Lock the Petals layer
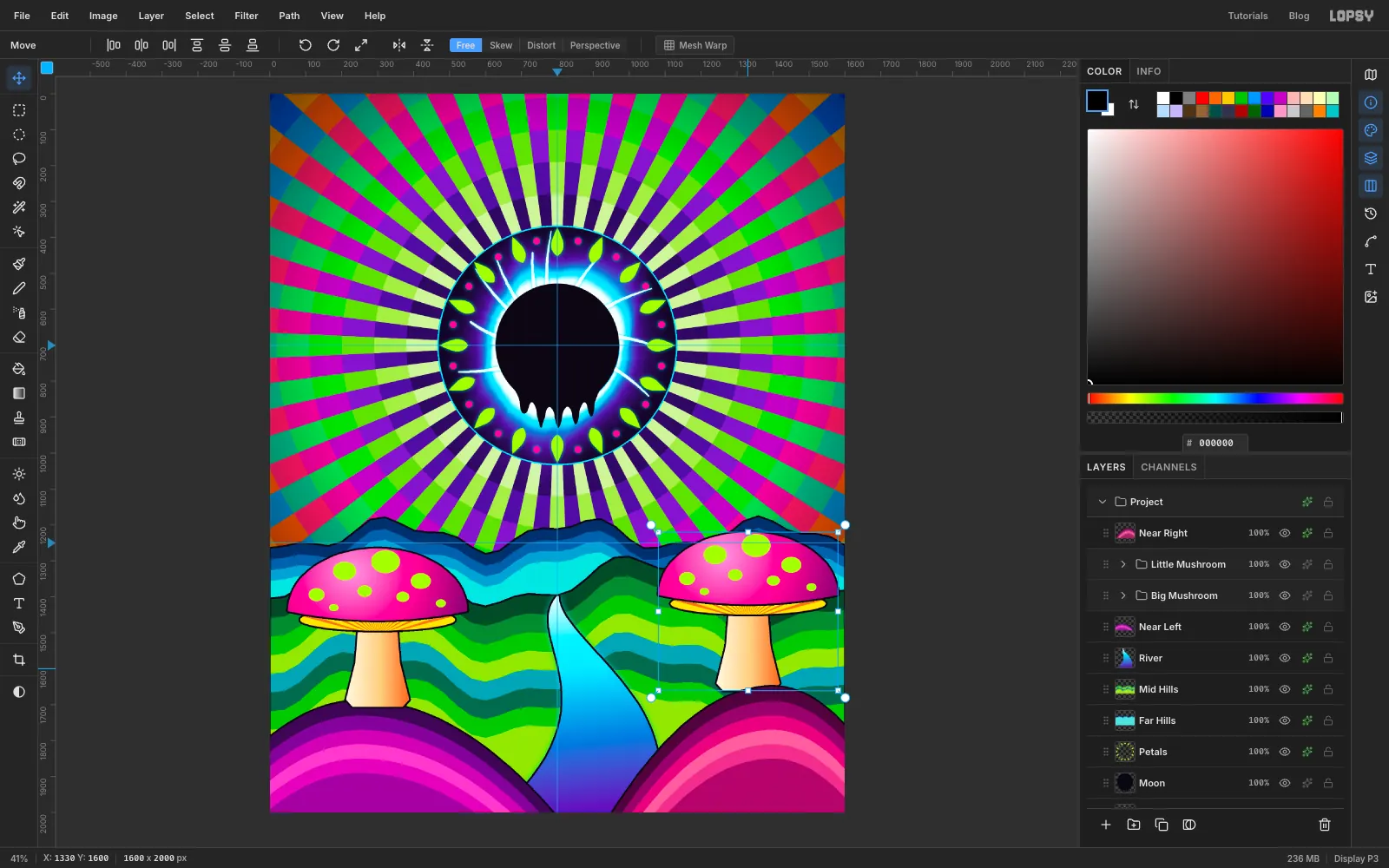The image size is (1389, 868). tap(1328, 752)
